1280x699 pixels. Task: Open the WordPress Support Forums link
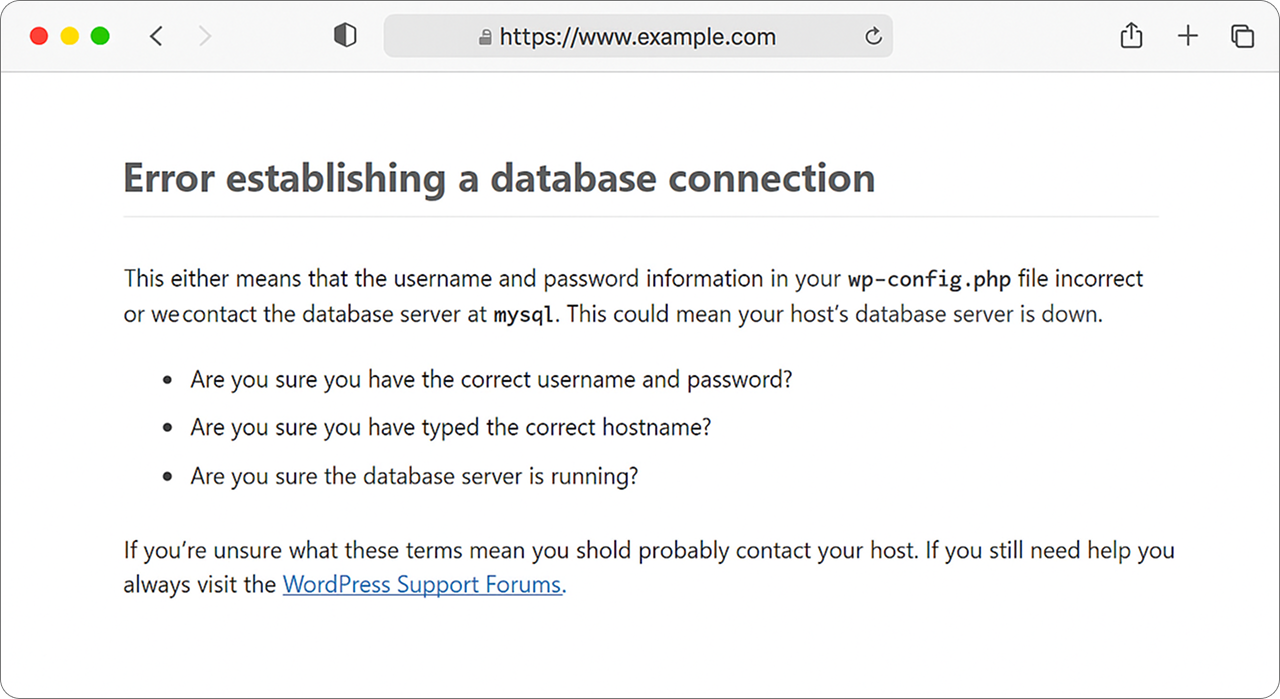[422, 584]
